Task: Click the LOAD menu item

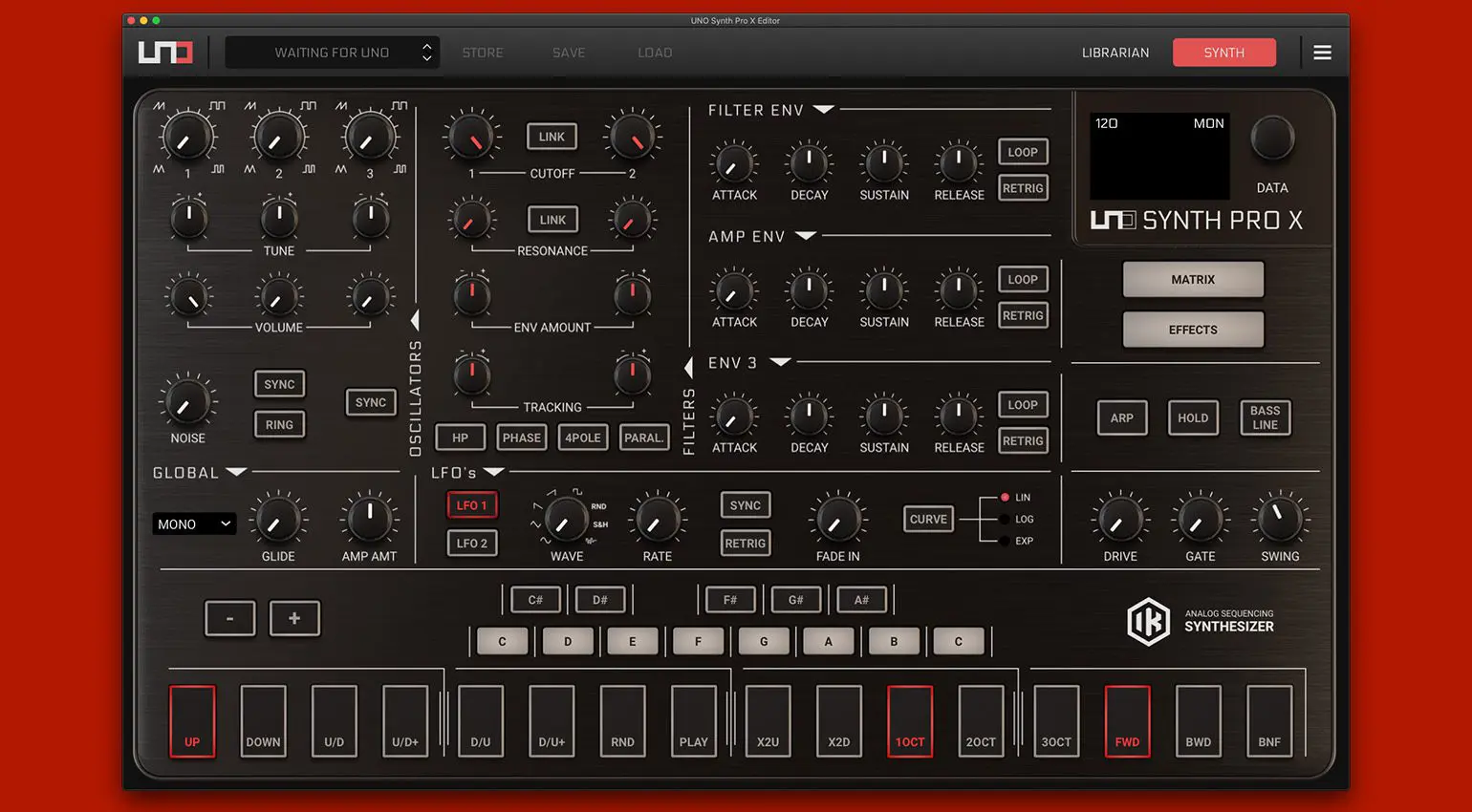Action: coord(655,53)
